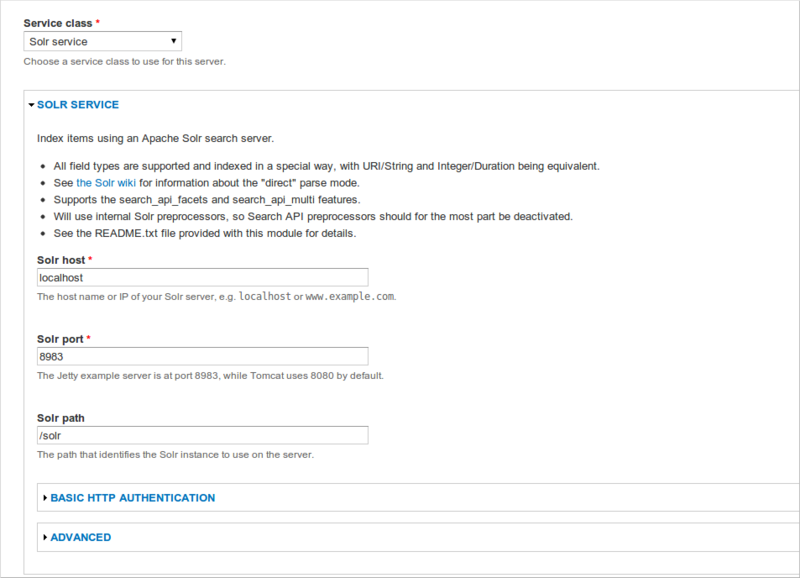Image resolution: width=800 pixels, height=578 pixels.
Task: Collapse the Solr Service section arrow
Action: tap(31, 104)
